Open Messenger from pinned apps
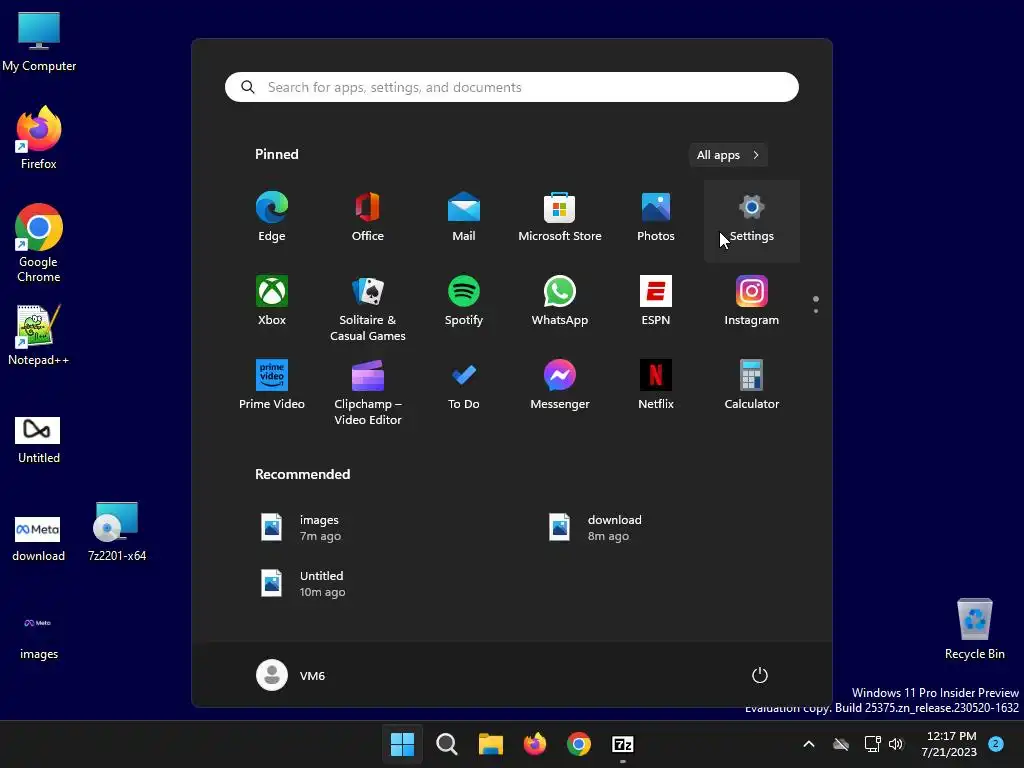Image resolution: width=1024 pixels, height=768 pixels. pyautogui.click(x=560, y=385)
